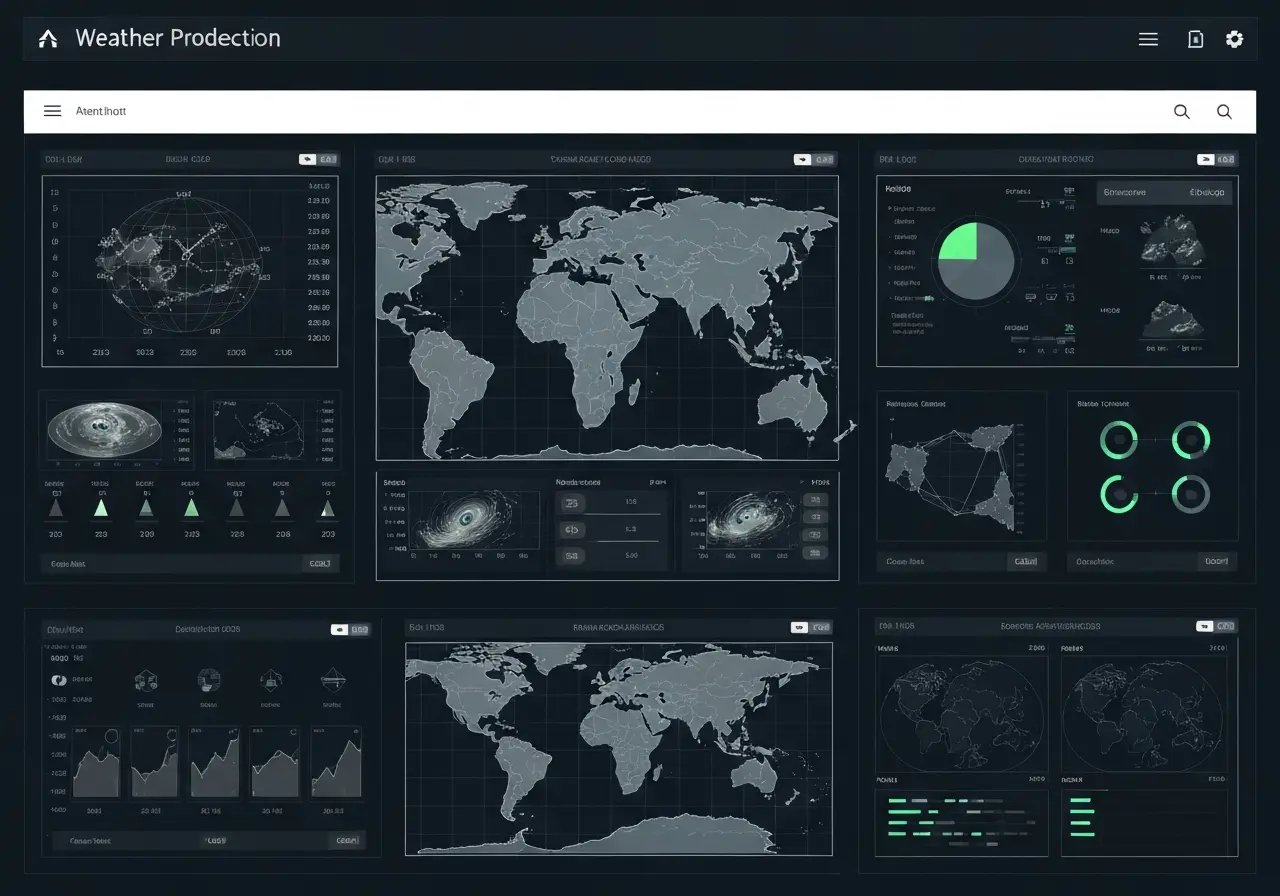The height and width of the screenshot is (896, 1280).
Task: Click the first triangle marker labeled 200
Action: pyautogui.click(x=56, y=508)
